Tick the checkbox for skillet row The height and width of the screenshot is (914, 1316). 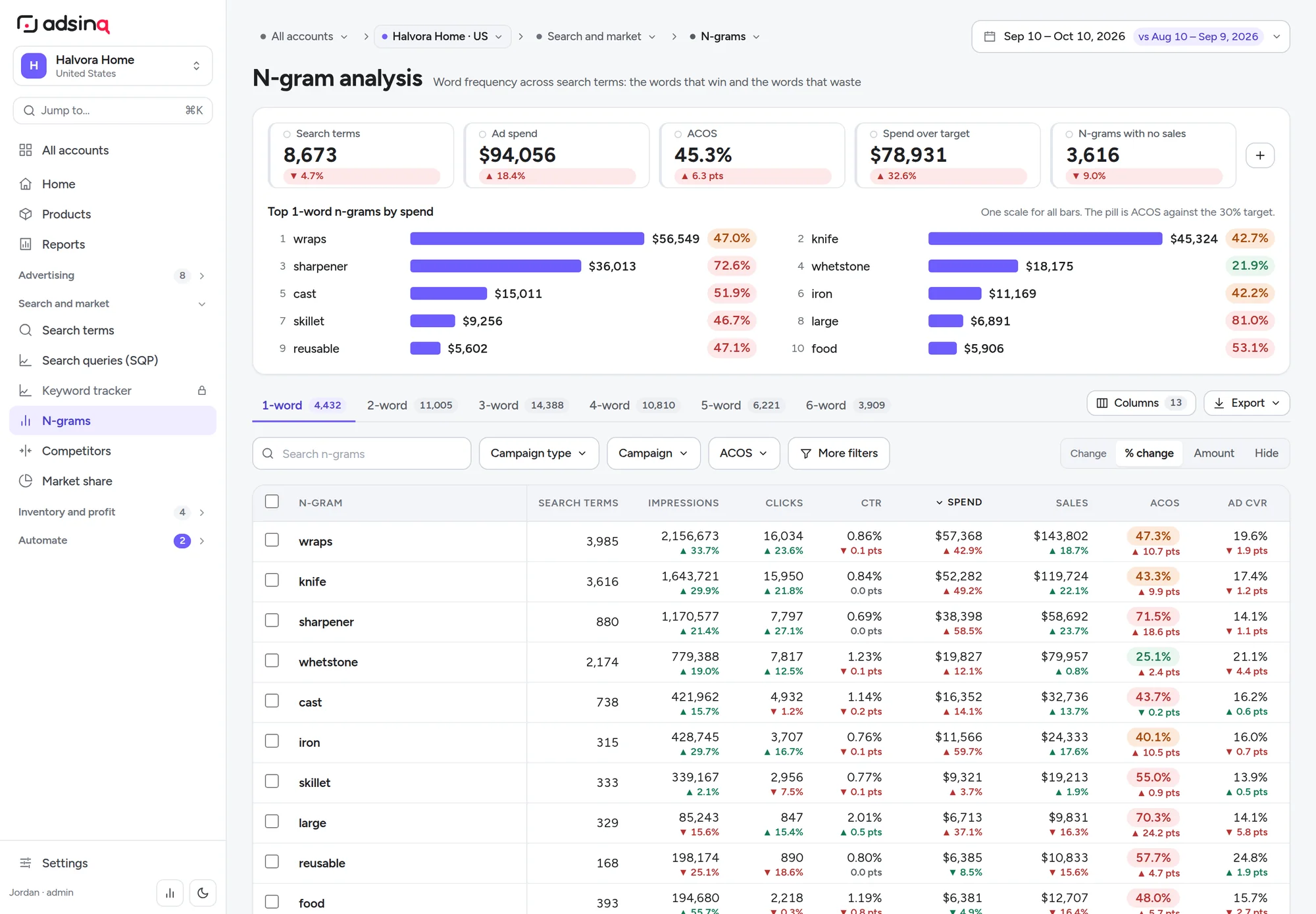(272, 781)
